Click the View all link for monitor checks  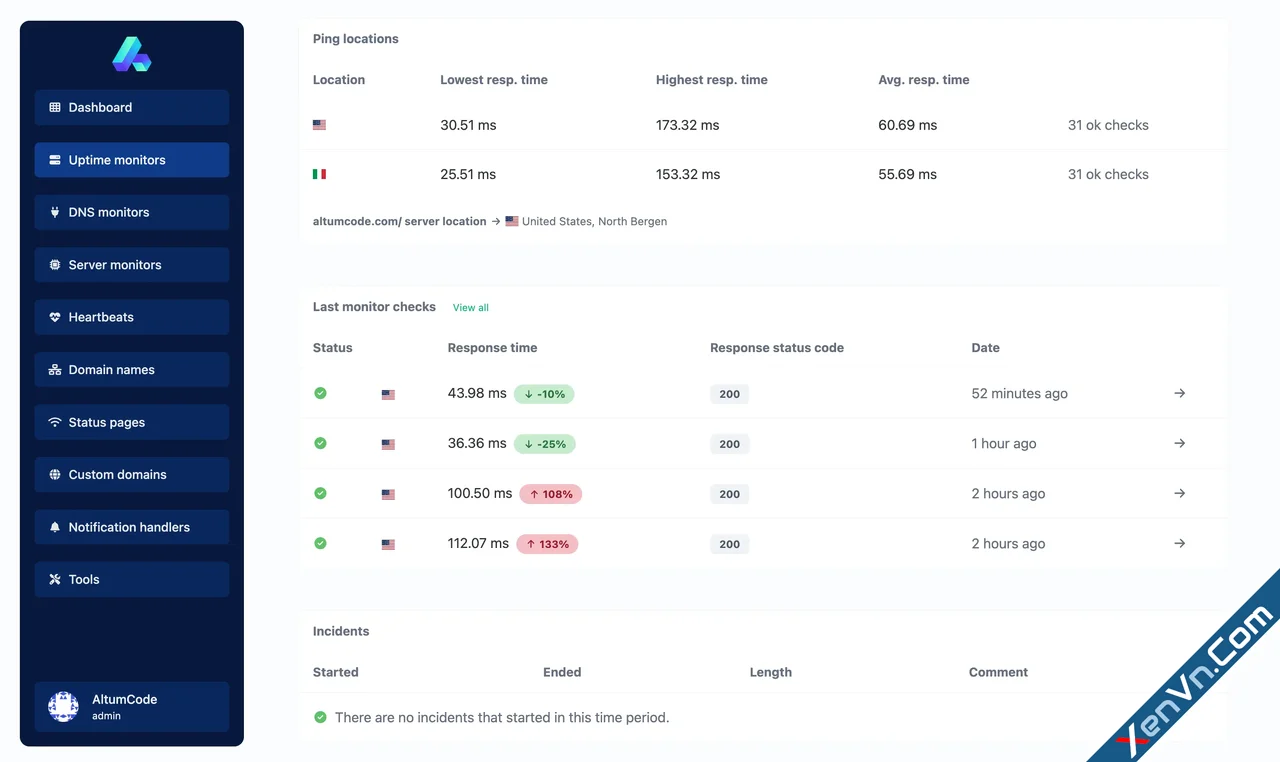point(470,307)
